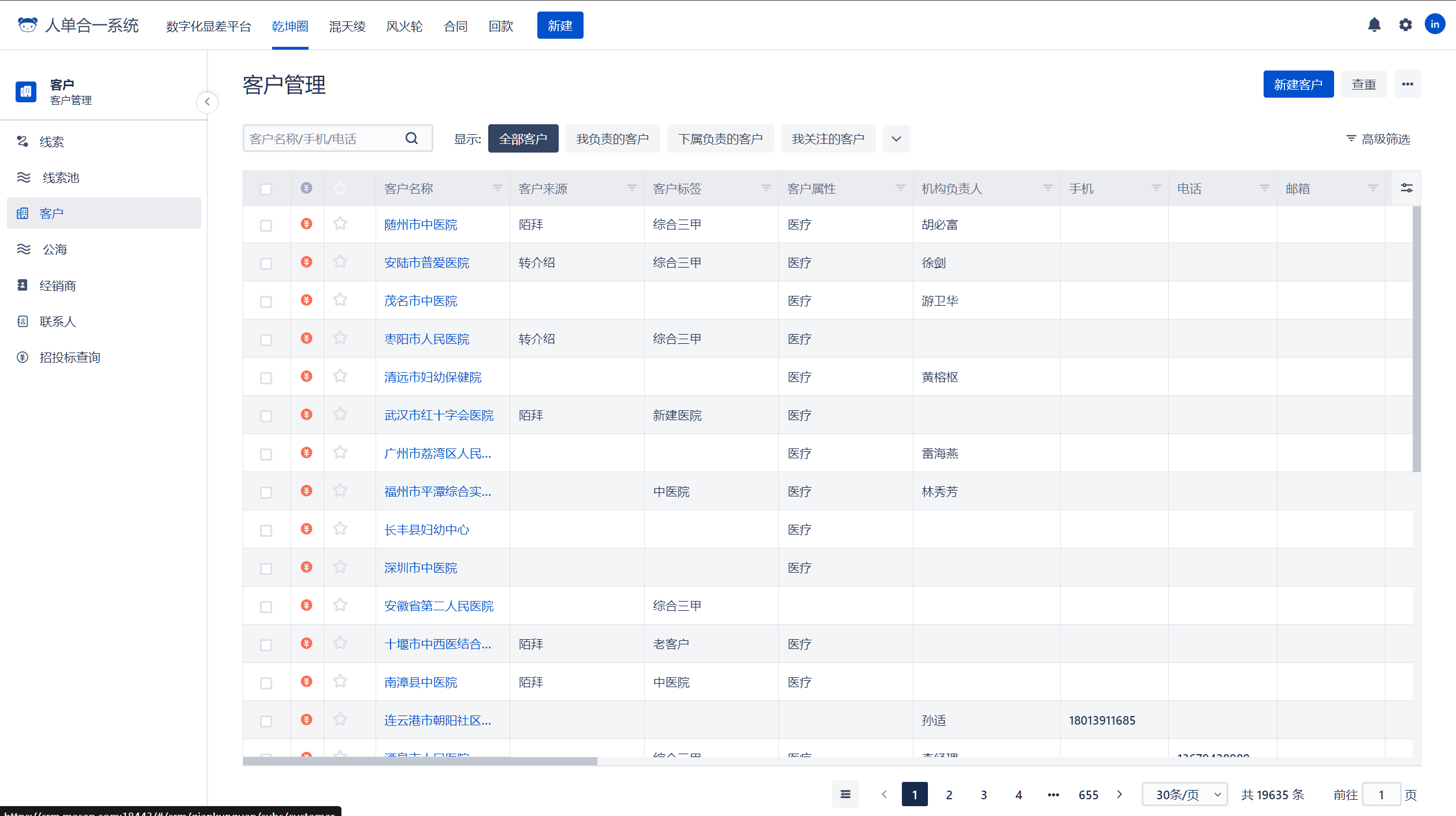Open the 30条/页 page size dropdown

tap(1184, 794)
